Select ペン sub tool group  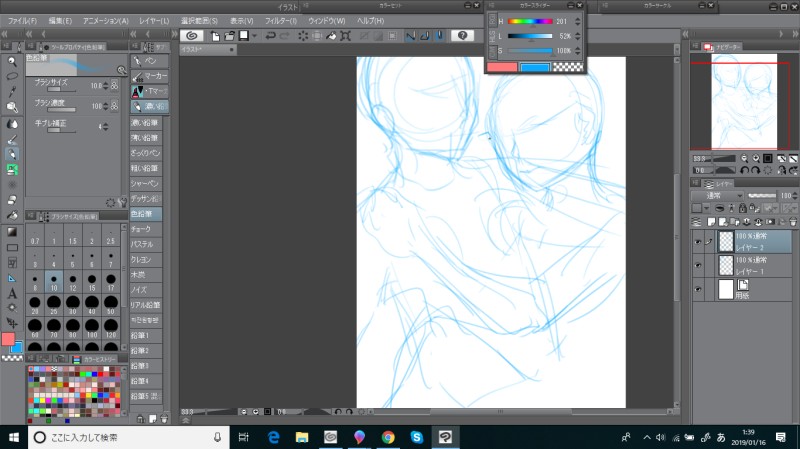click(150, 61)
